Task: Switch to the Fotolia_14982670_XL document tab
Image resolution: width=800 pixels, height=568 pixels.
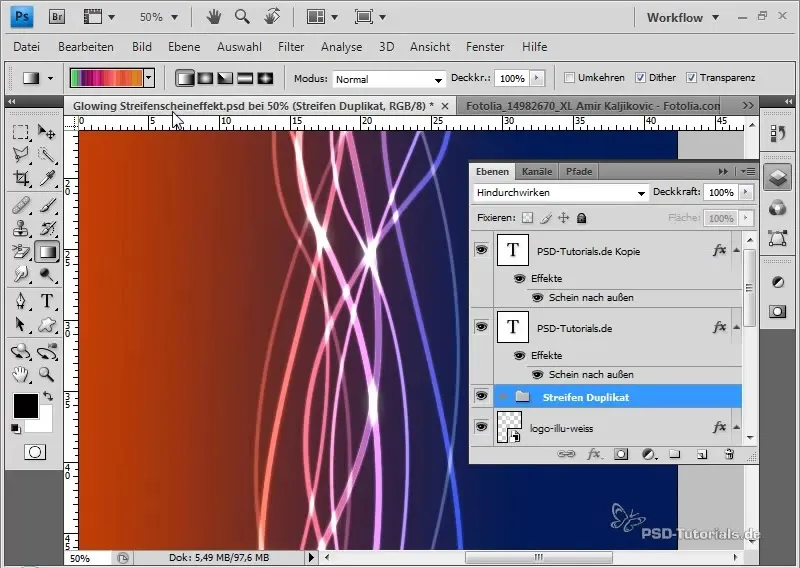Action: point(593,106)
